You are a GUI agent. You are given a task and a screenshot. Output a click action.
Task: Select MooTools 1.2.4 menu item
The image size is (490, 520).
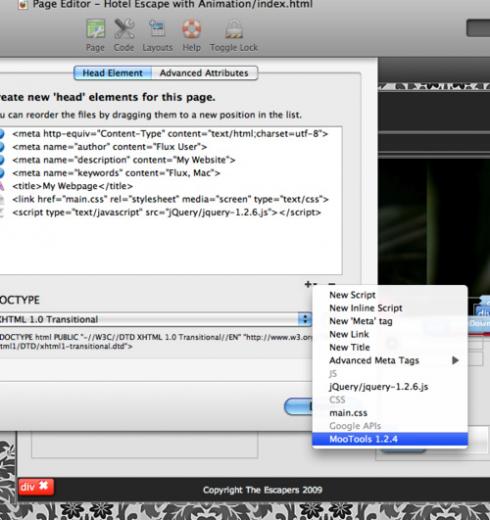pos(390,439)
